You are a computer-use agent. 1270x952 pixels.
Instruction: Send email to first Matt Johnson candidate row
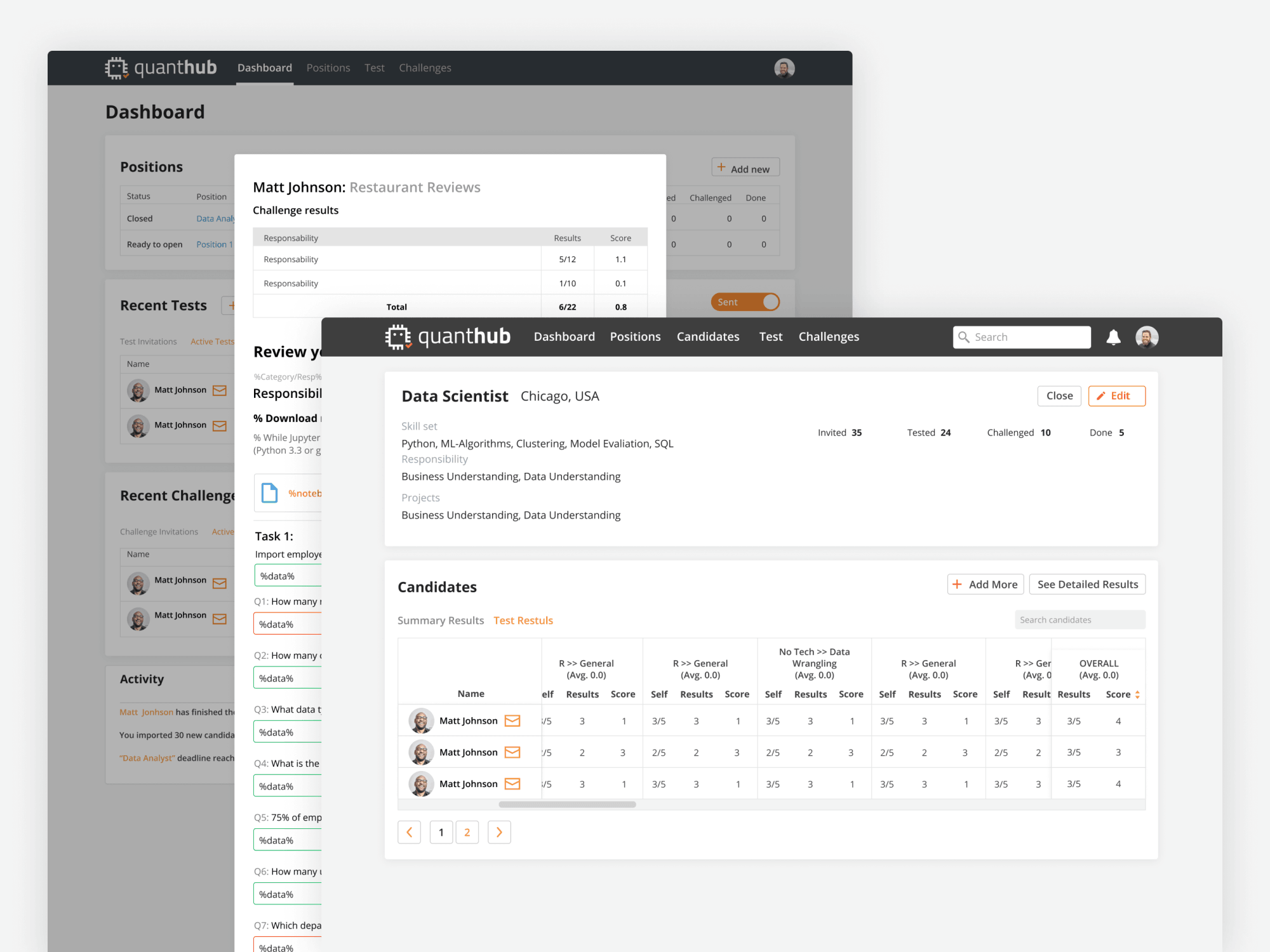(x=512, y=720)
